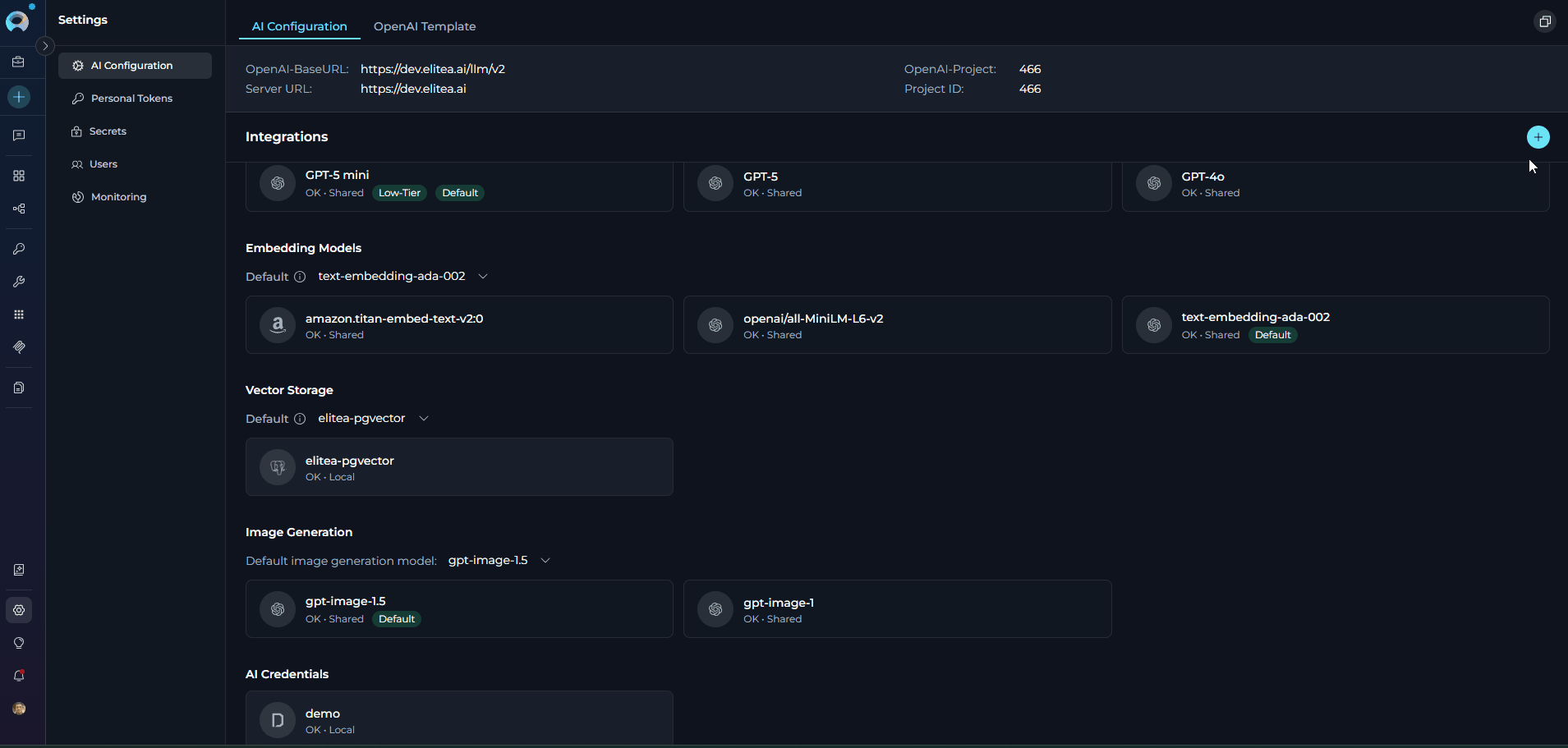Click the settings gear icon in left rail

19,610
